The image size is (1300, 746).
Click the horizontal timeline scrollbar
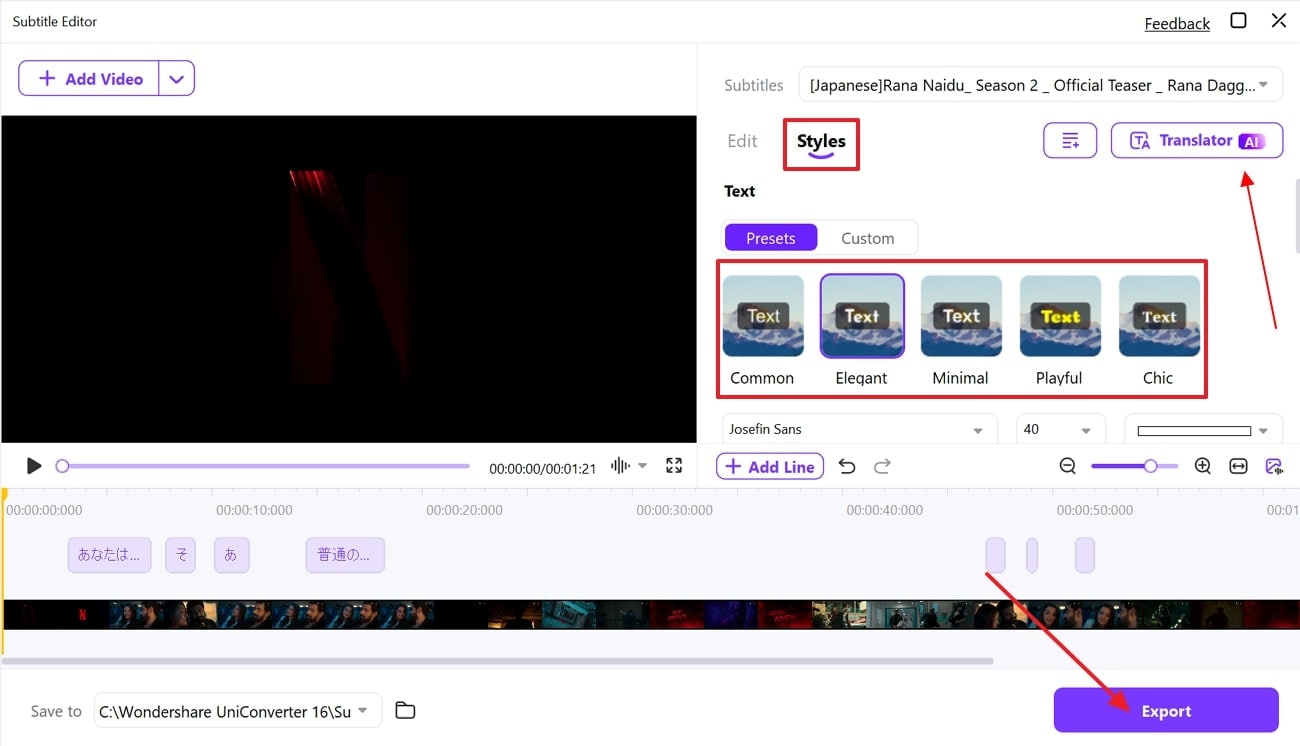click(x=498, y=661)
